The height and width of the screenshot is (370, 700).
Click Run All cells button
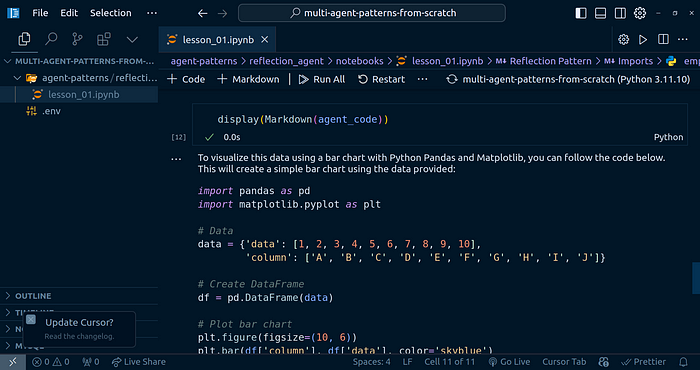322,79
